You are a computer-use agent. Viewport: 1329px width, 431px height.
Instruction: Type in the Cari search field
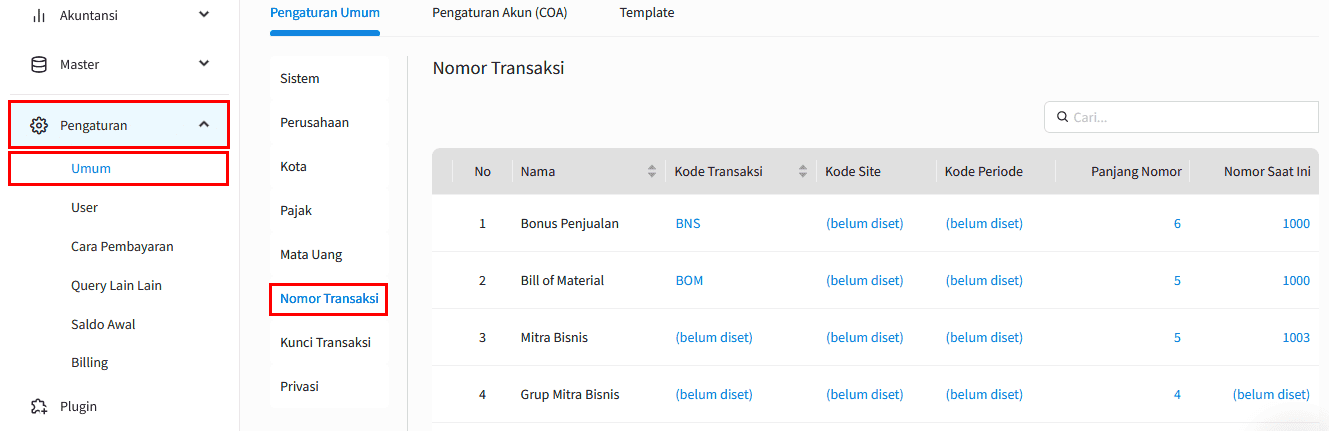tap(1190, 117)
